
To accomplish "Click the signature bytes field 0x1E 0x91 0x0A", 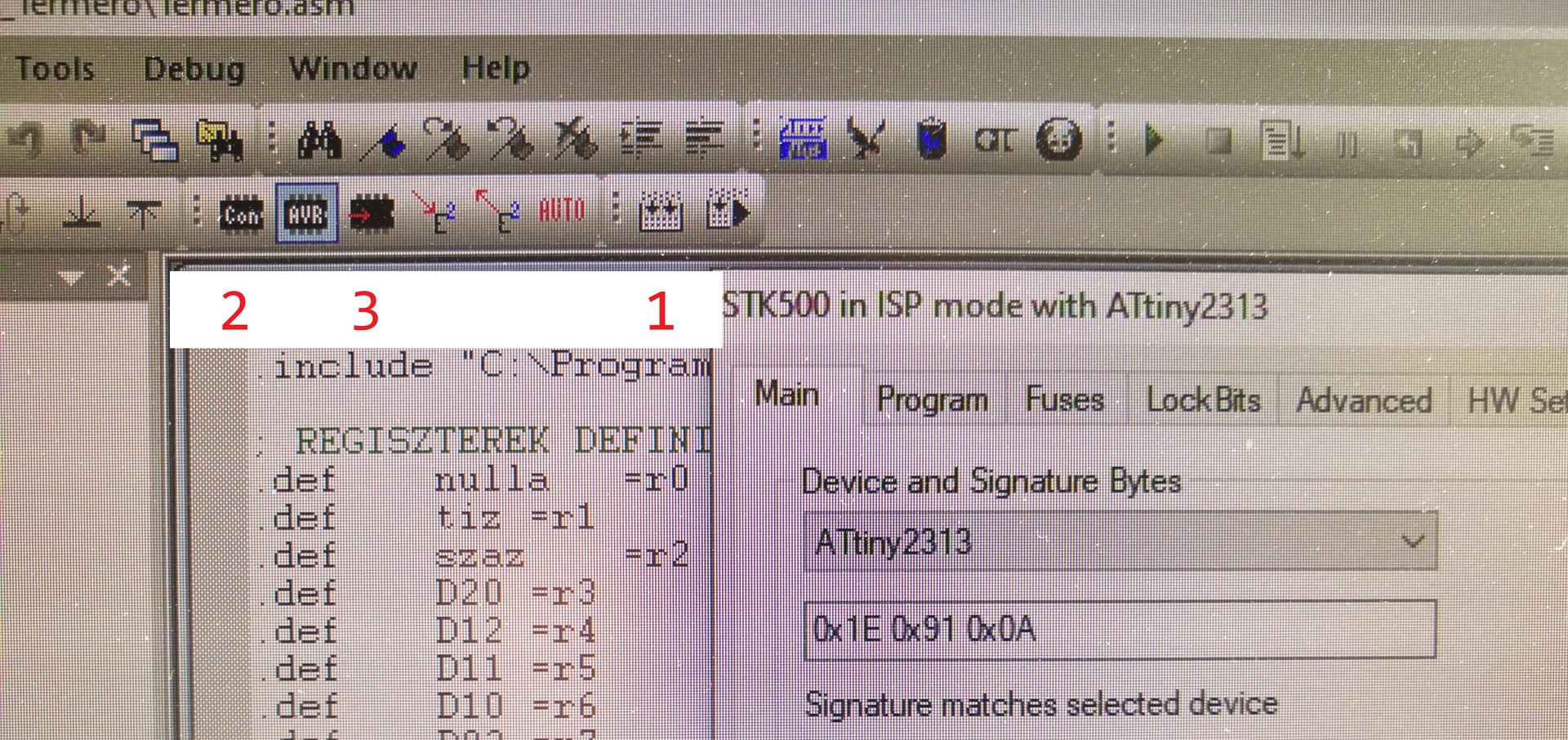I will coord(1120,629).
